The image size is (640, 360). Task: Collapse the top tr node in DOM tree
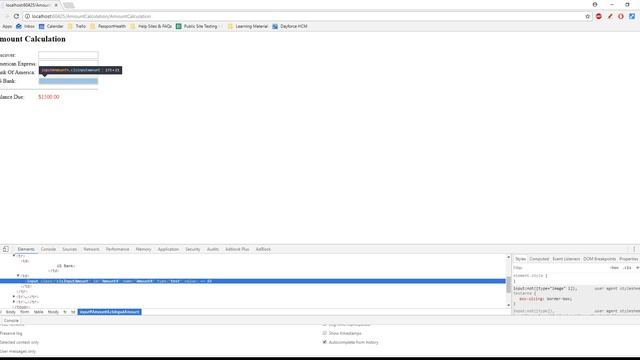14,256
